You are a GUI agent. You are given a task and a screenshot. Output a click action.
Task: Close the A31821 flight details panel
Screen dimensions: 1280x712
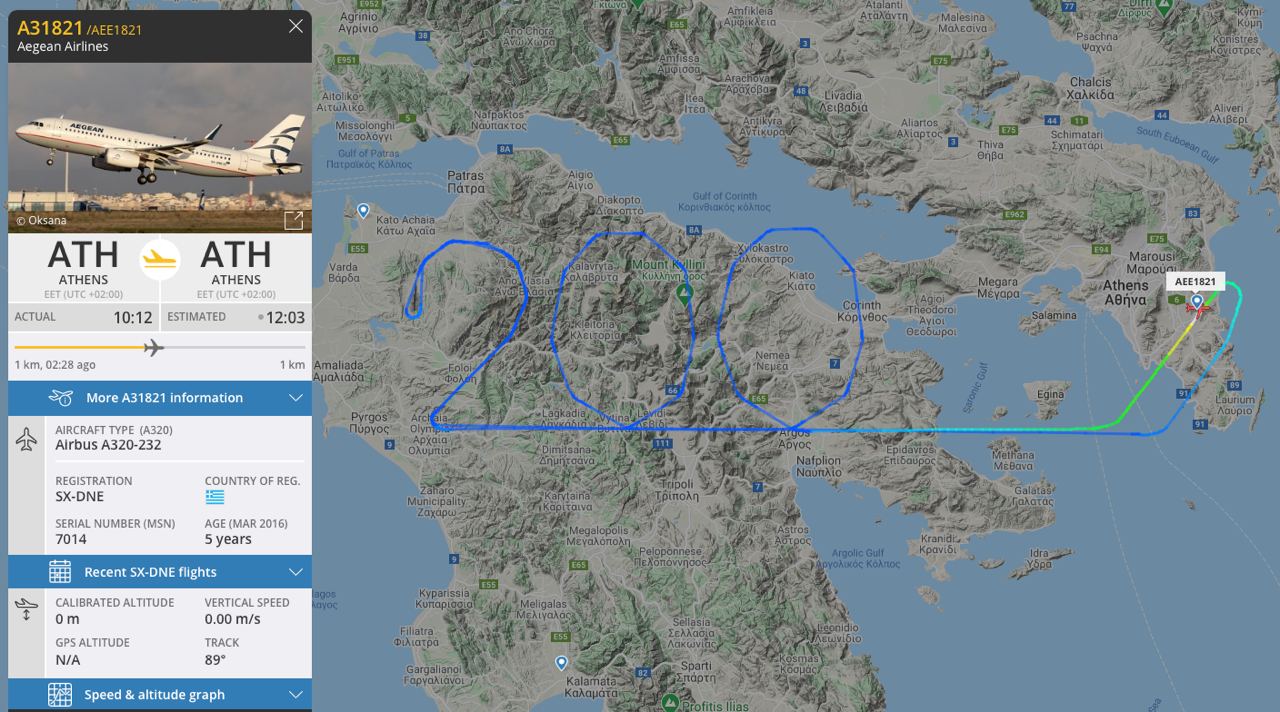coord(295,26)
